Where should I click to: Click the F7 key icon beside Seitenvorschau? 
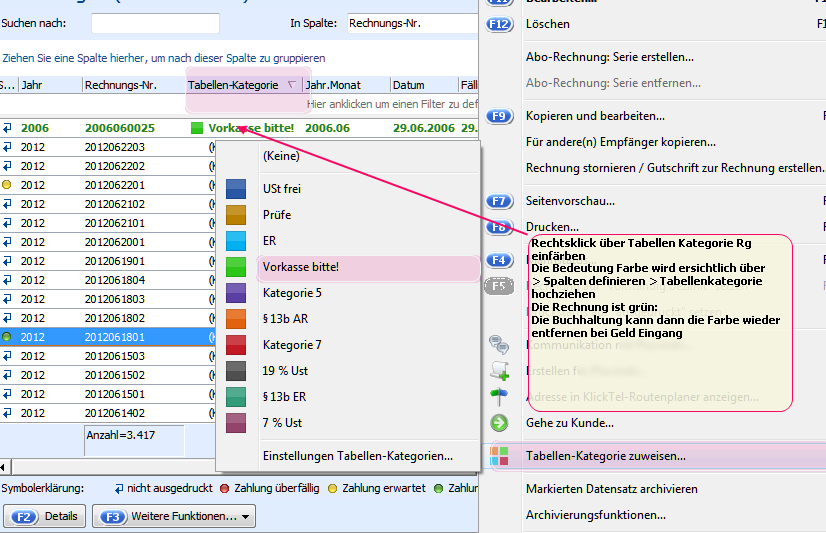click(x=499, y=201)
